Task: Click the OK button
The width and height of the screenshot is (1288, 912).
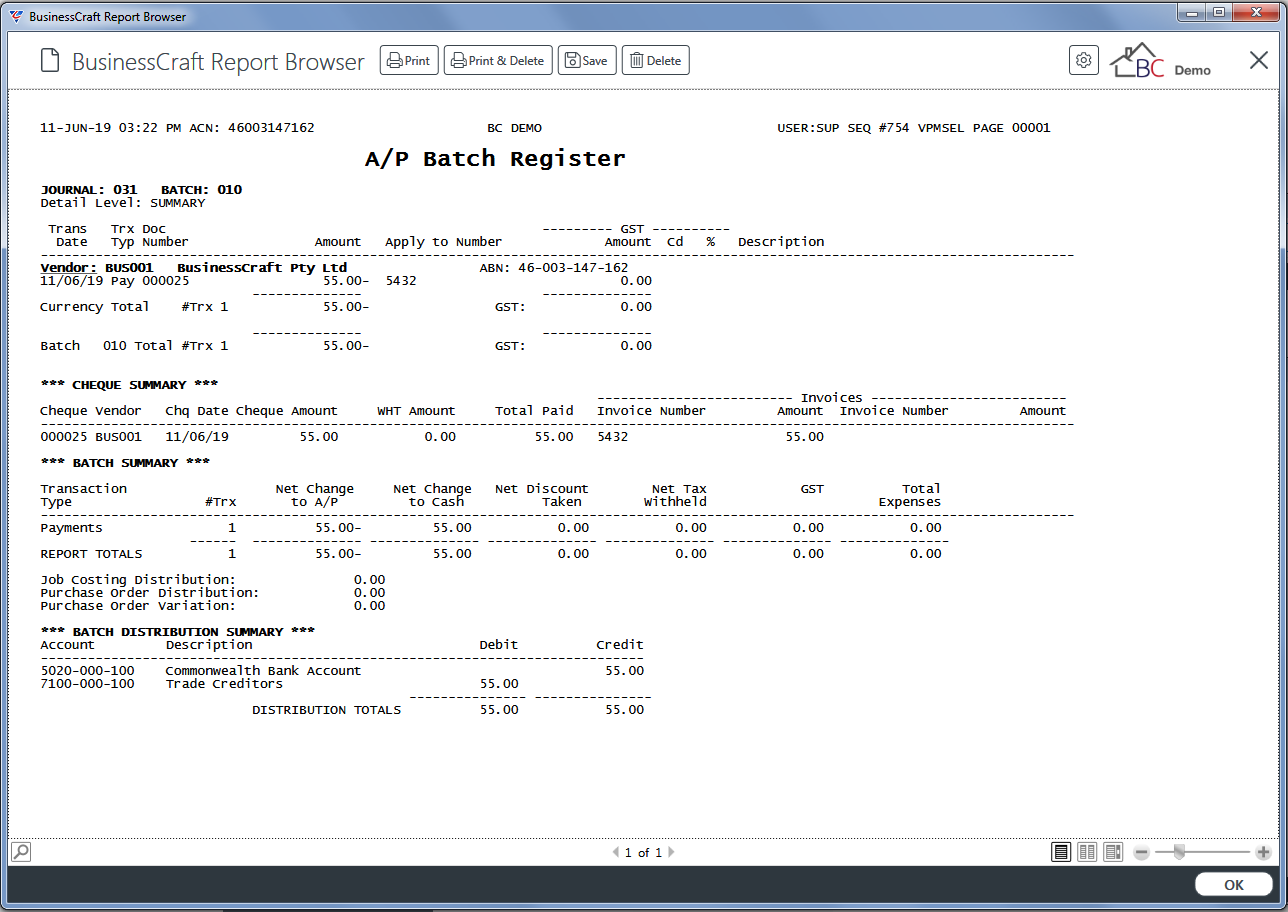Action: point(1234,885)
